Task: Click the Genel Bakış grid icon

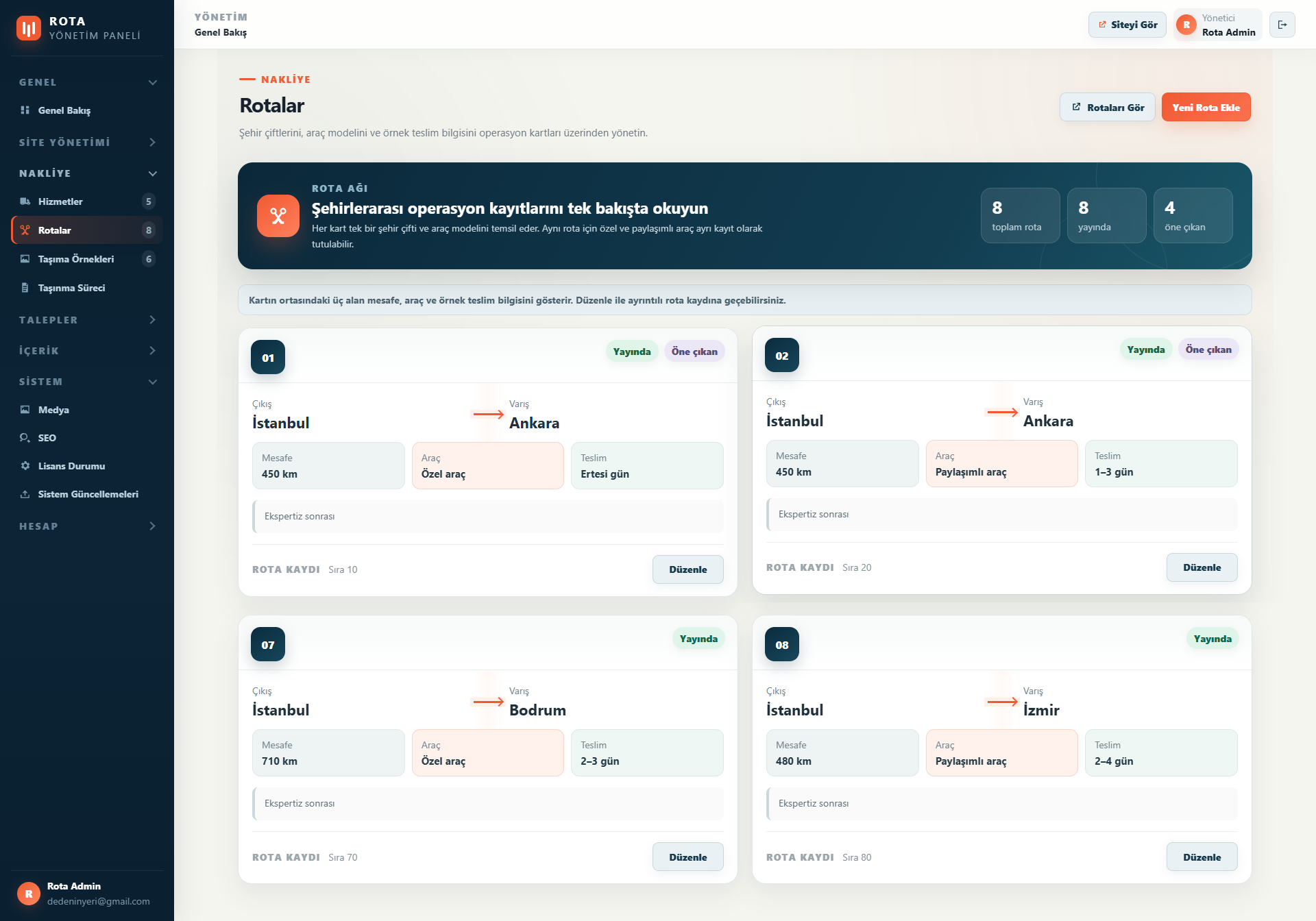Action: pyautogui.click(x=25, y=110)
